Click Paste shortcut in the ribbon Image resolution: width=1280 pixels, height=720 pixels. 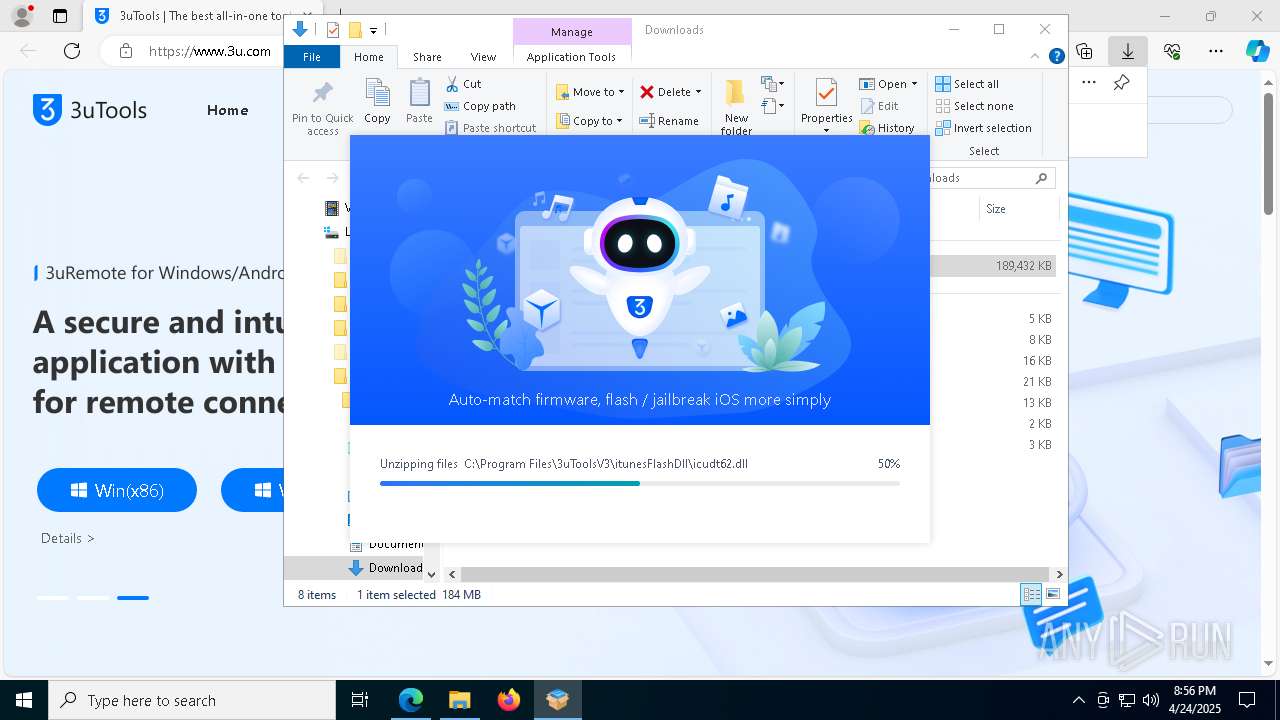(x=490, y=128)
